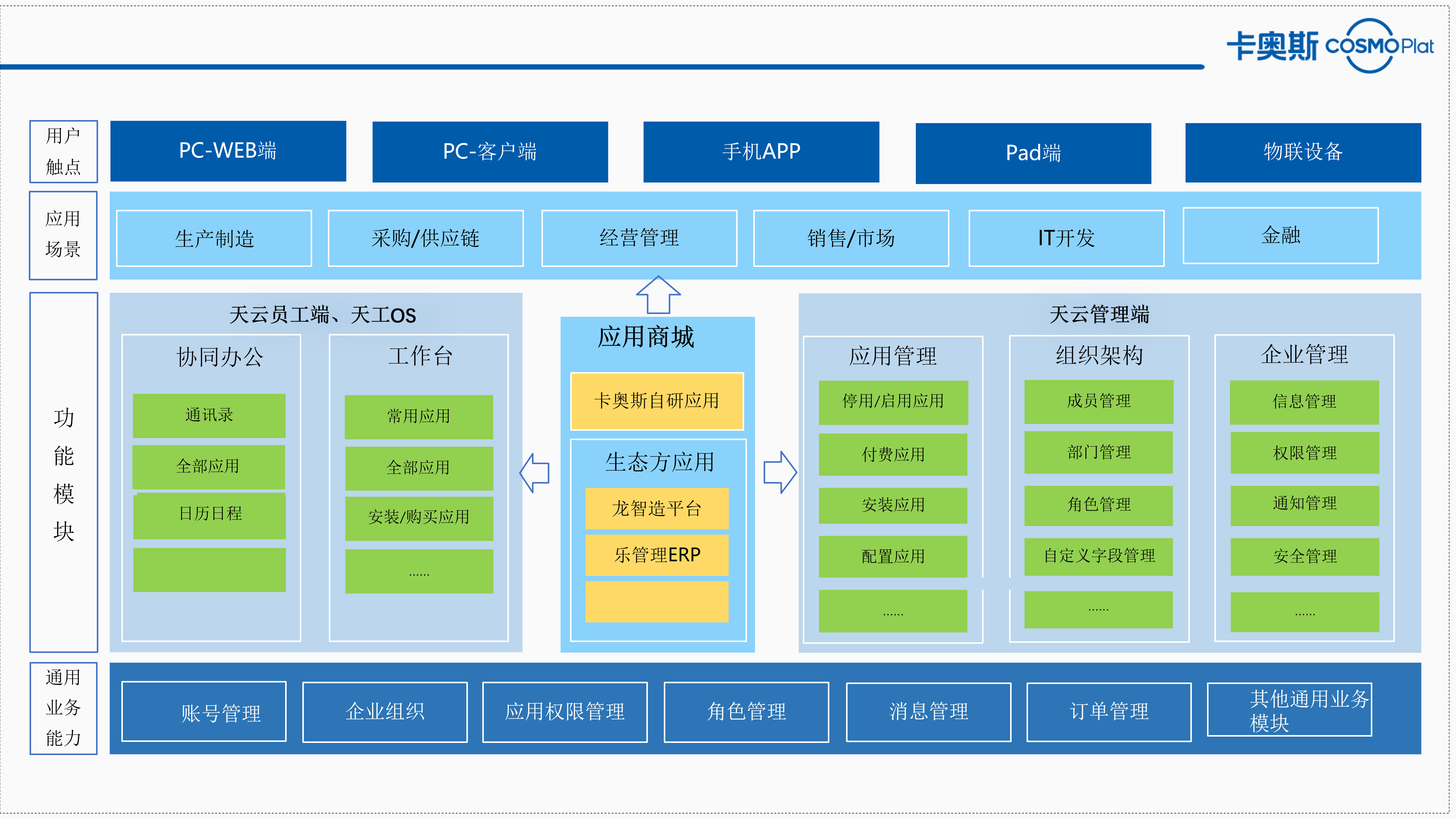Screen dimensions: 1456x819
Task: Click the 权限管理 block
Action: (x=1305, y=453)
